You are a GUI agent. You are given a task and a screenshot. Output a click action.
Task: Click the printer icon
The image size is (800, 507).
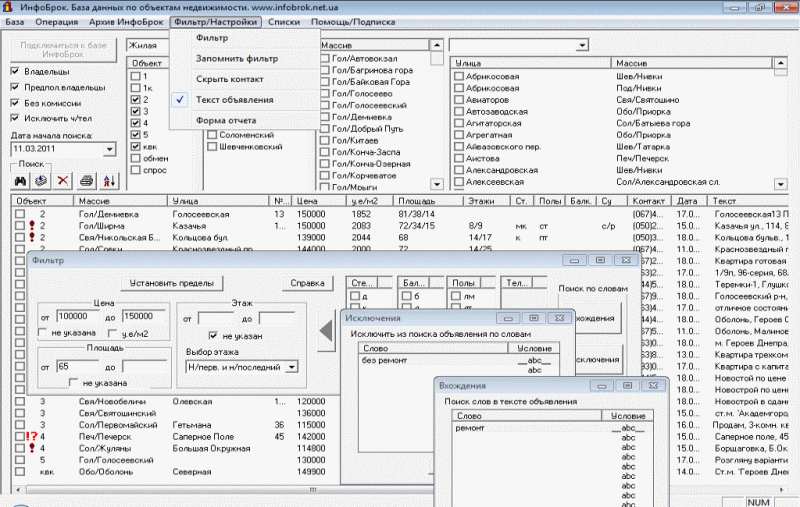[x=87, y=181]
